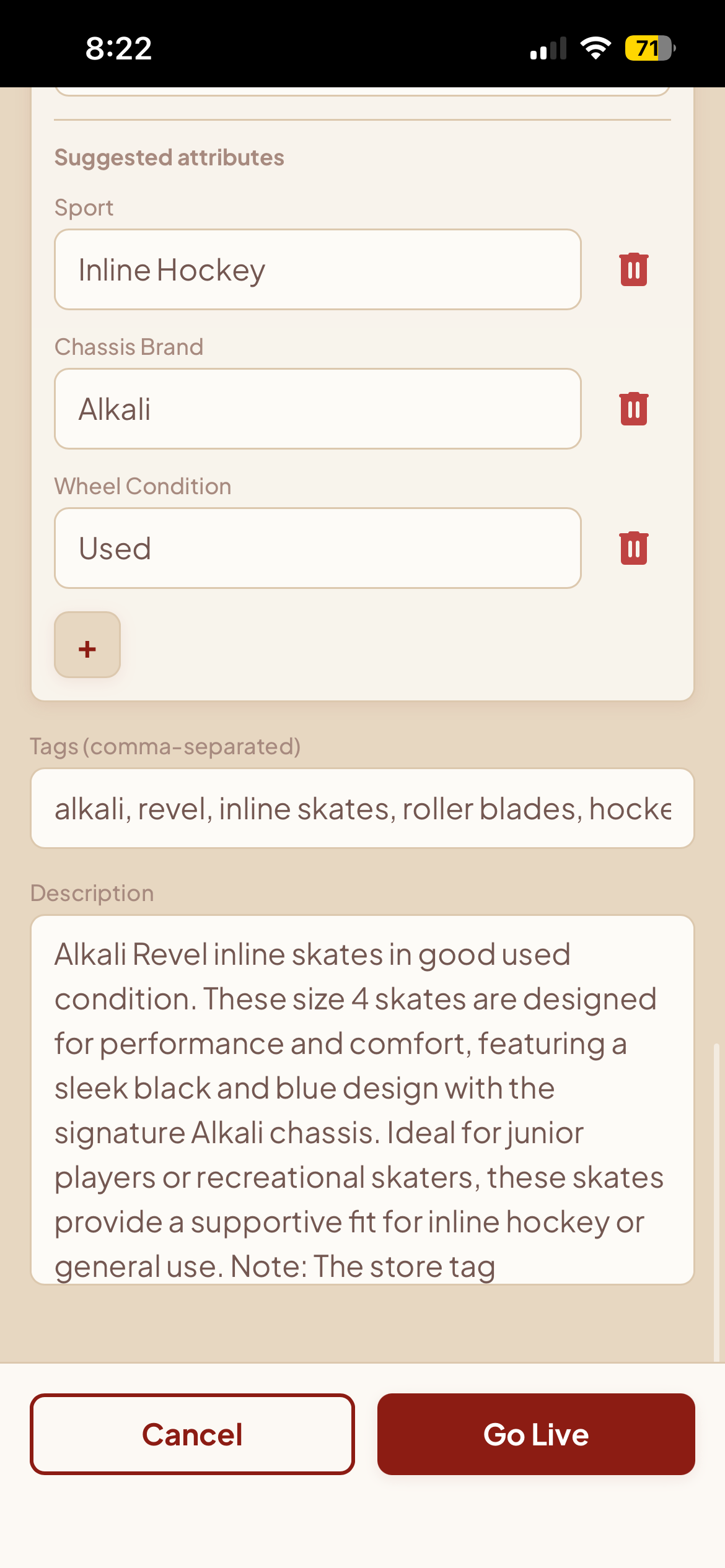Tap the 8:22 clock in status bar

(118, 48)
